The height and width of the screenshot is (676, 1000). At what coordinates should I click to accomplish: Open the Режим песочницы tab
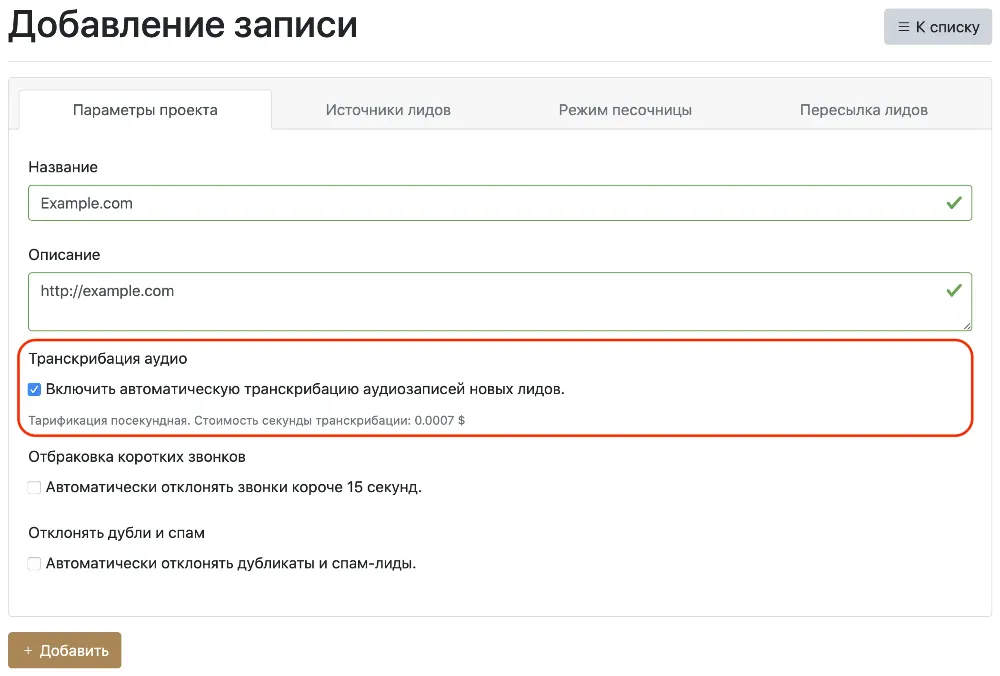(x=625, y=110)
